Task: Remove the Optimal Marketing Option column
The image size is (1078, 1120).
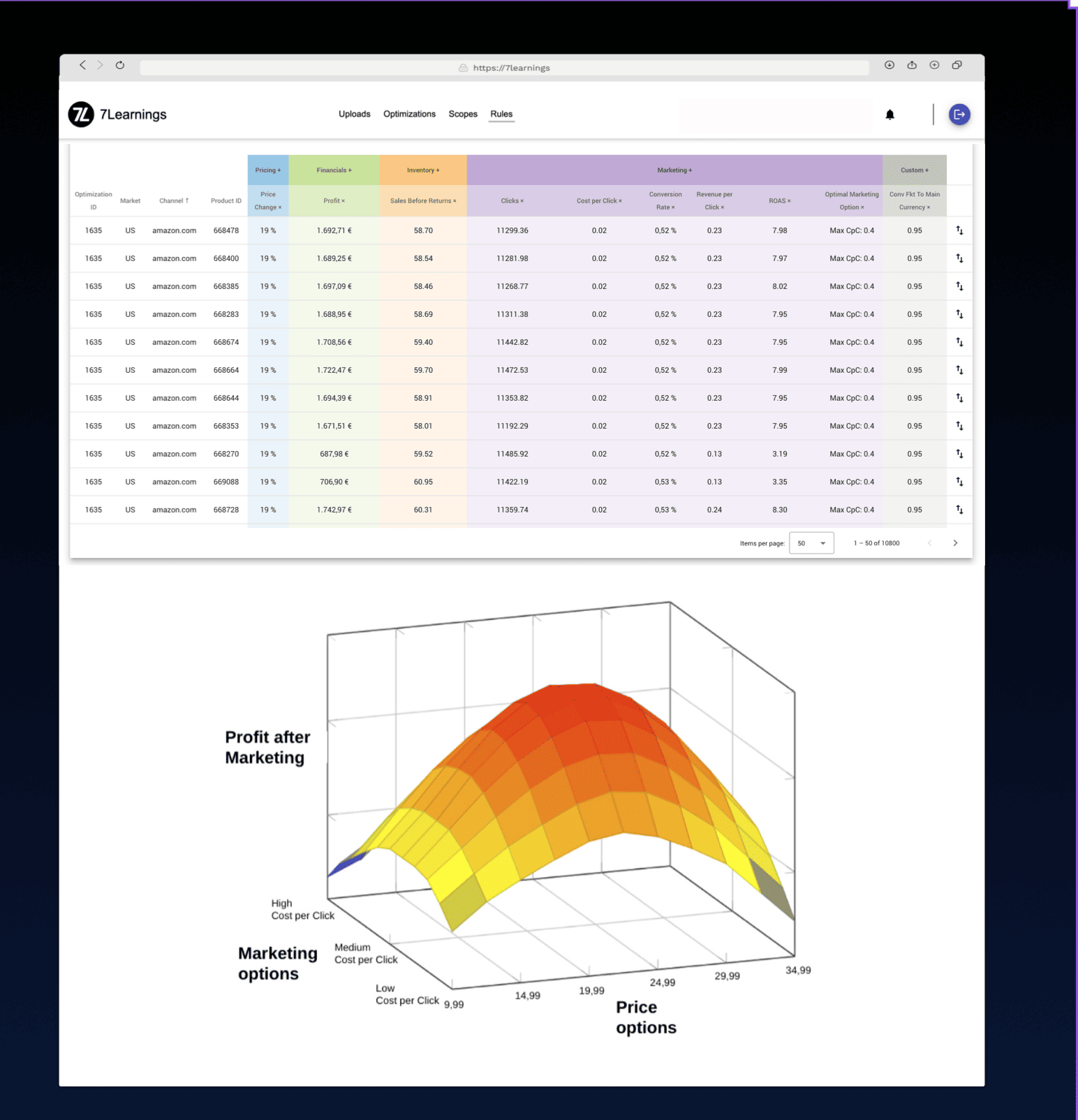Action: pos(862,207)
